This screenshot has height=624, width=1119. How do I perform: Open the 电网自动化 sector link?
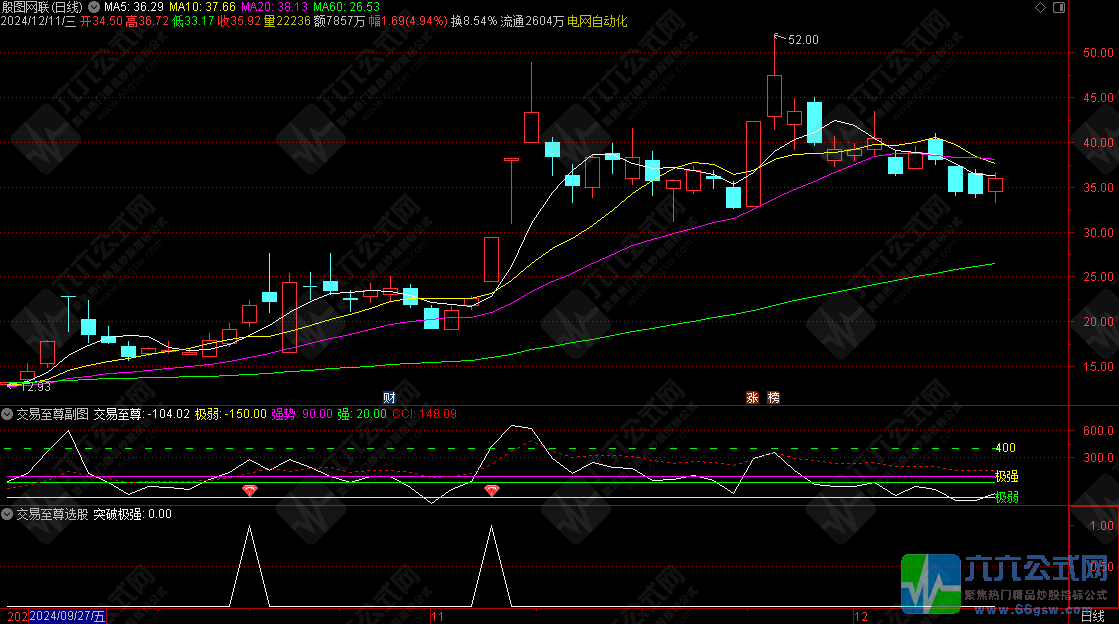[x=597, y=21]
